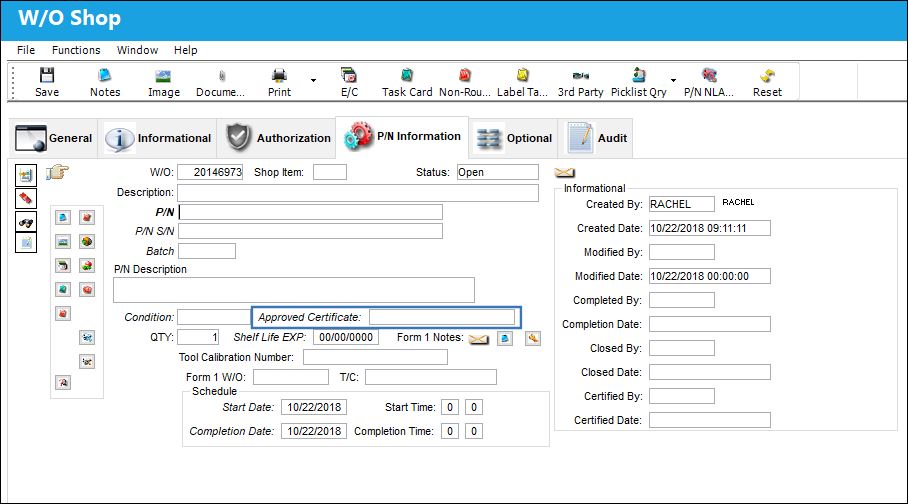Image resolution: width=908 pixels, height=504 pixels.
Task: Click the Certified By field
Action: coord(682,396)
